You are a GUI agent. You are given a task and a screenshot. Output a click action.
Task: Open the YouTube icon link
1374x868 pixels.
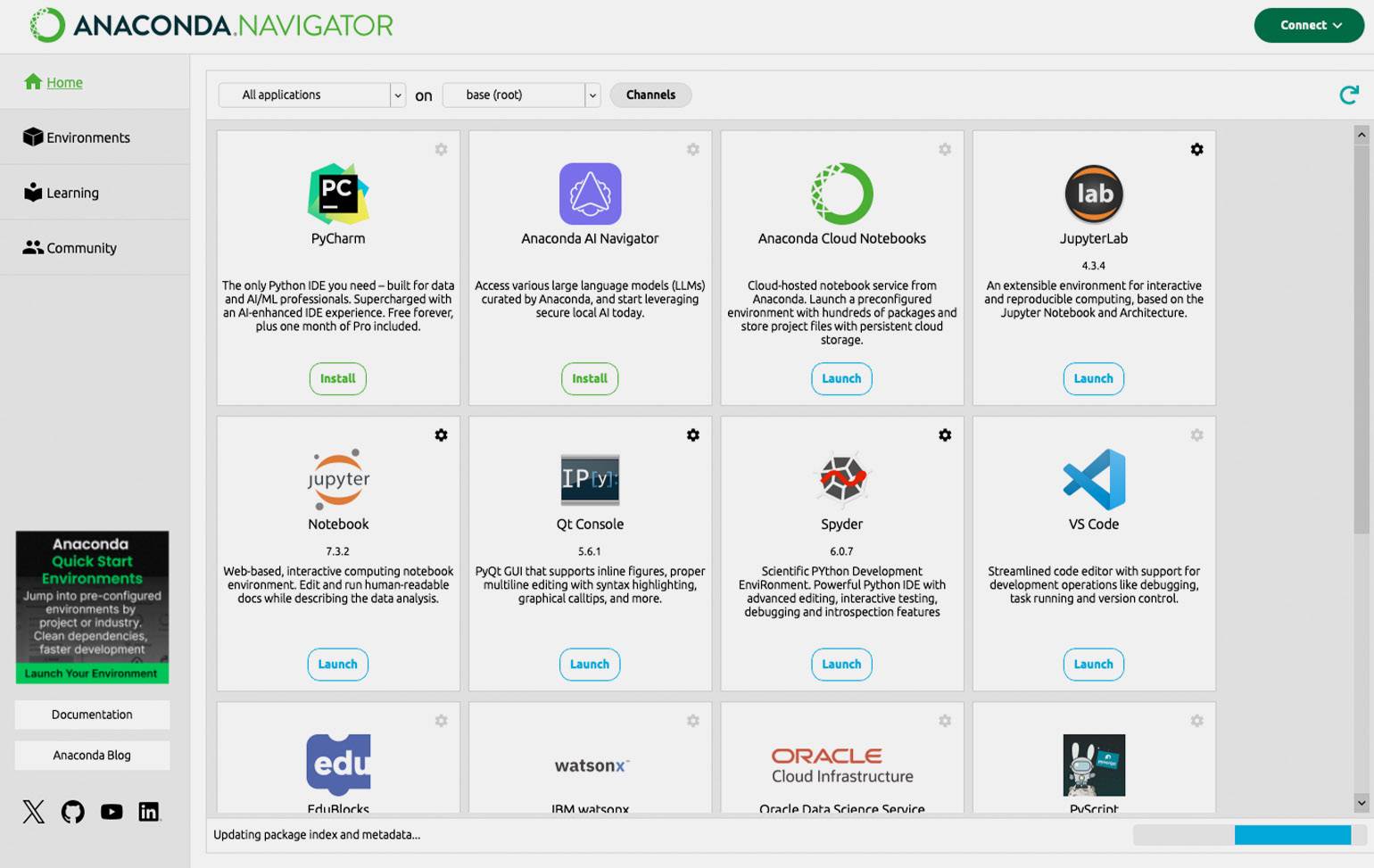[112, 812]
